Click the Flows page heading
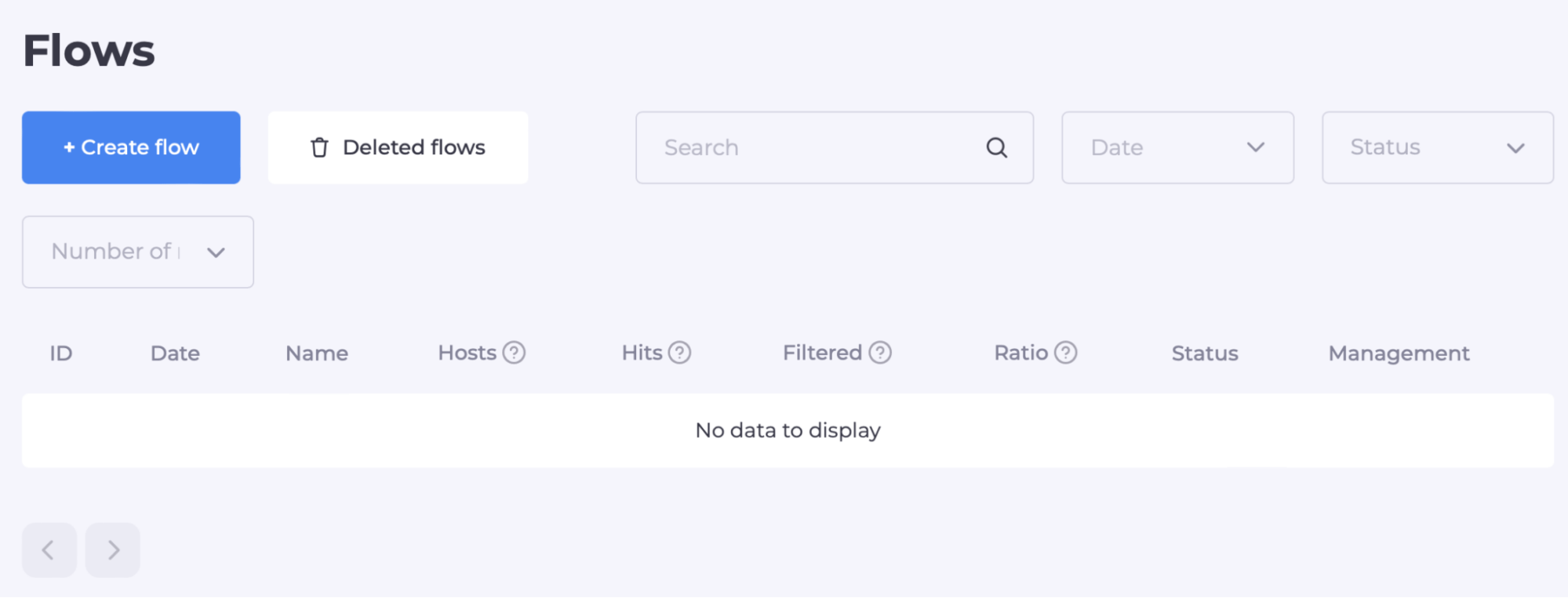 point(89,51)
